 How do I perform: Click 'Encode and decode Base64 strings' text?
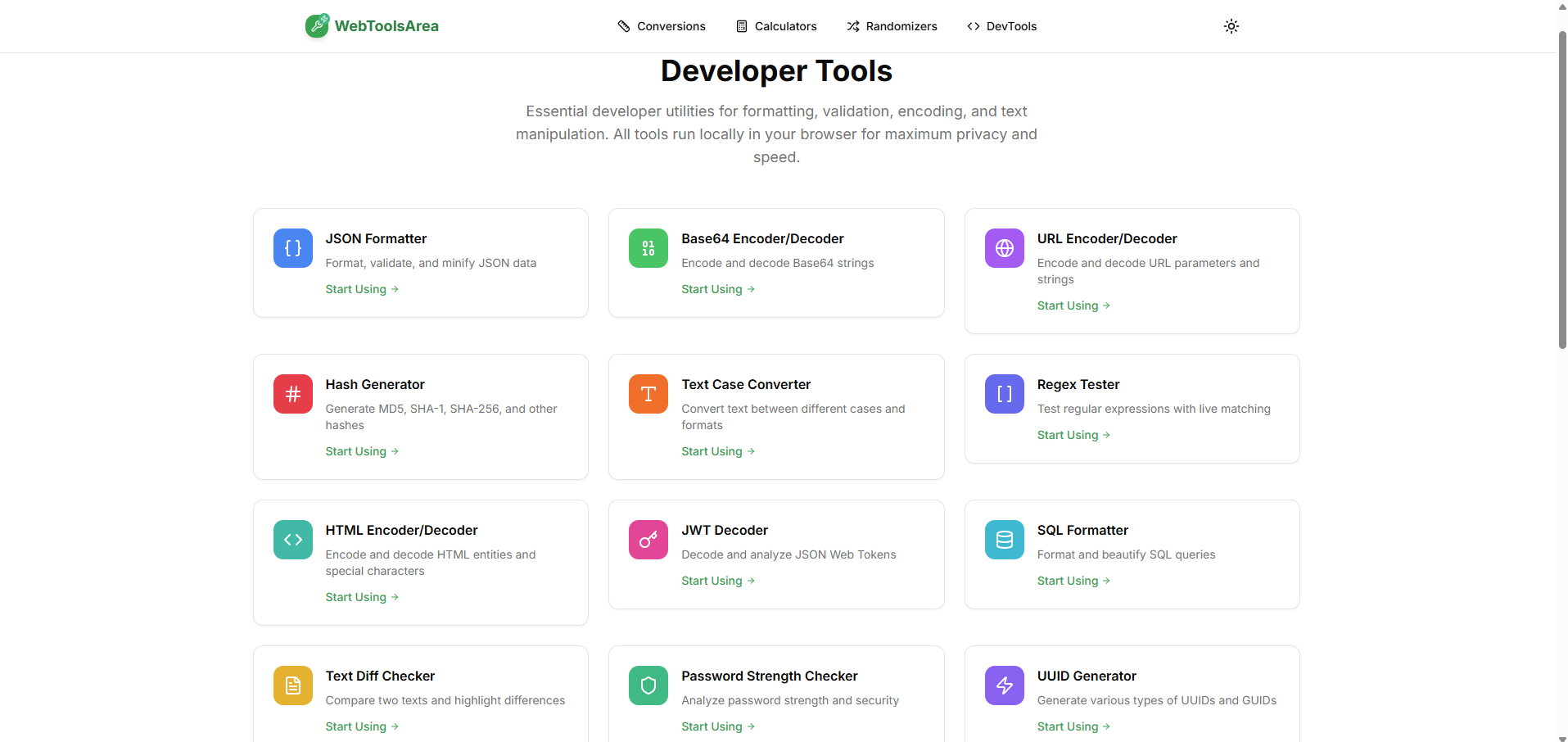point(778,263)
